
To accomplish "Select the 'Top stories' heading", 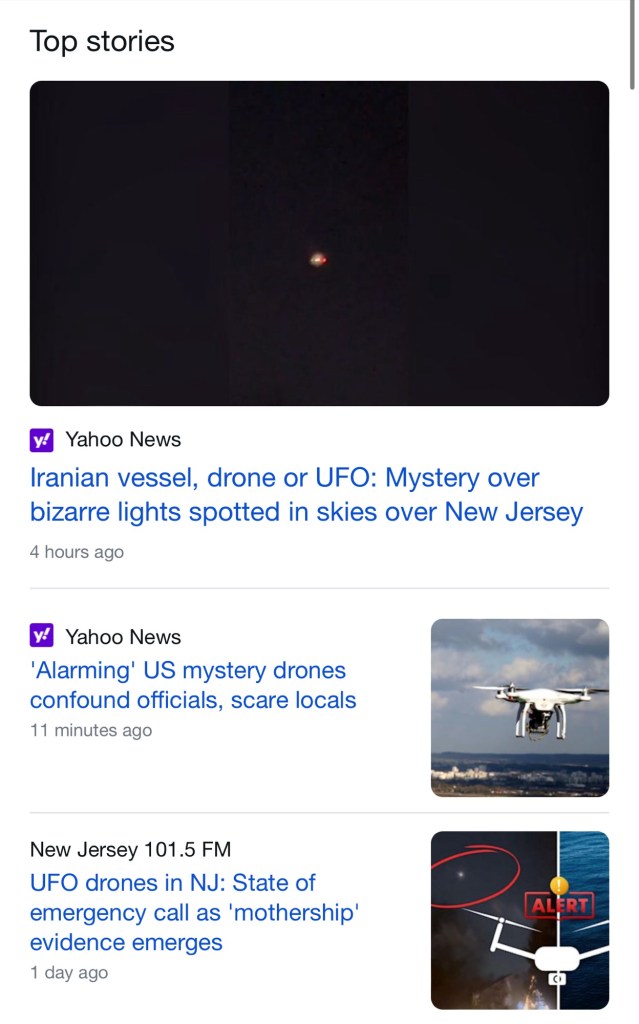I will click(102, 42).
